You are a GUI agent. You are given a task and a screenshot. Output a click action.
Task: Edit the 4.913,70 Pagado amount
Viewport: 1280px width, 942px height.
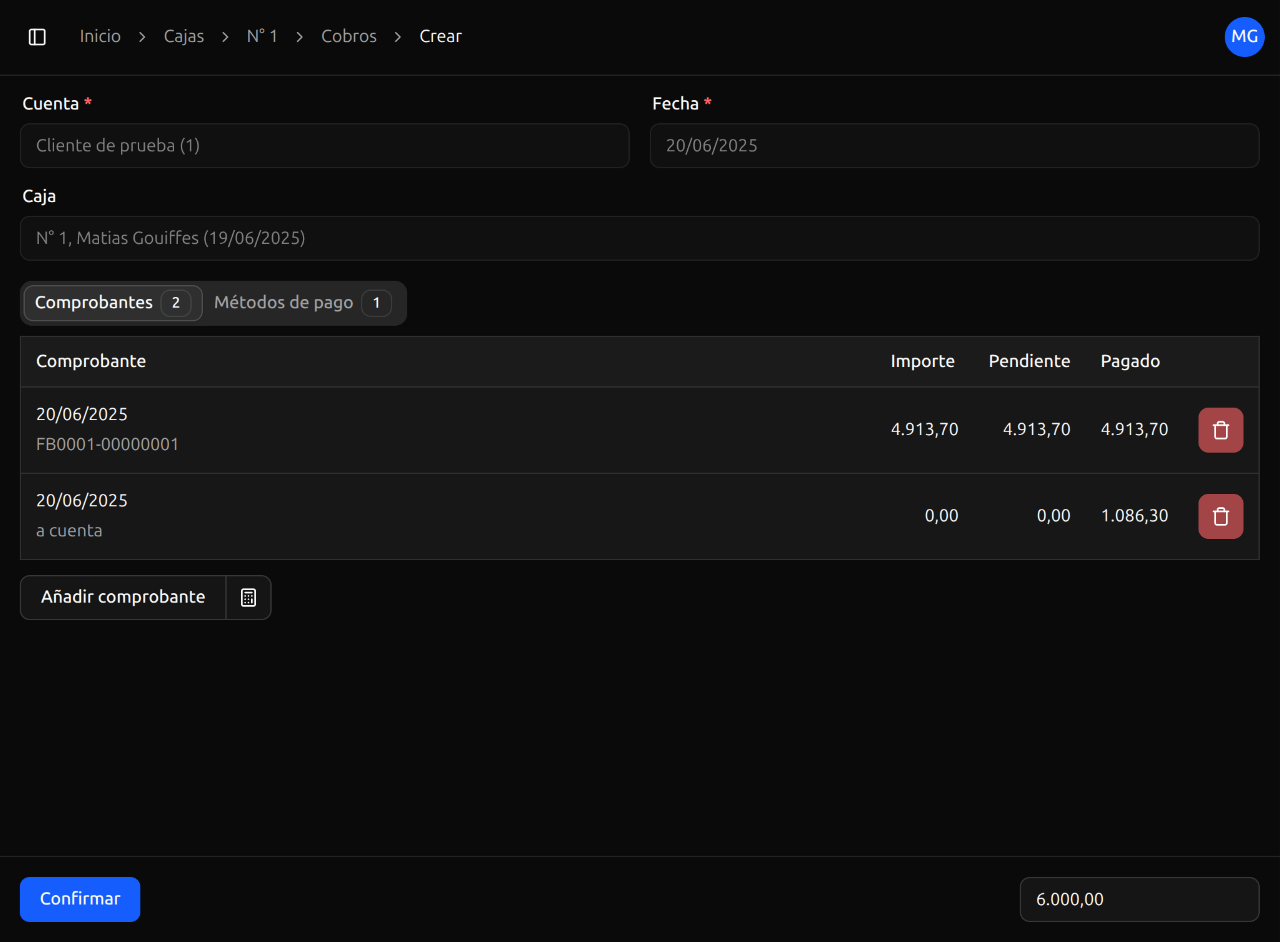point(1134,430)
